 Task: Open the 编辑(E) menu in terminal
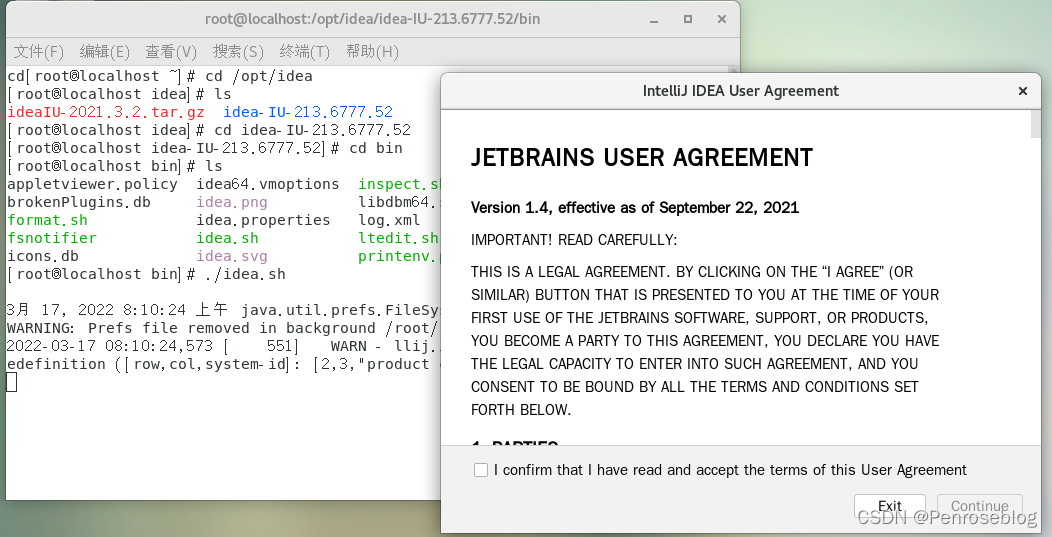(x=105, y=52)
